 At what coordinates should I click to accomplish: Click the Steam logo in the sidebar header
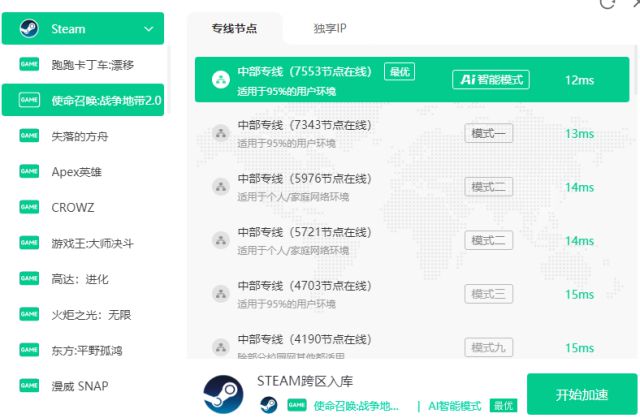coord(29,29)
